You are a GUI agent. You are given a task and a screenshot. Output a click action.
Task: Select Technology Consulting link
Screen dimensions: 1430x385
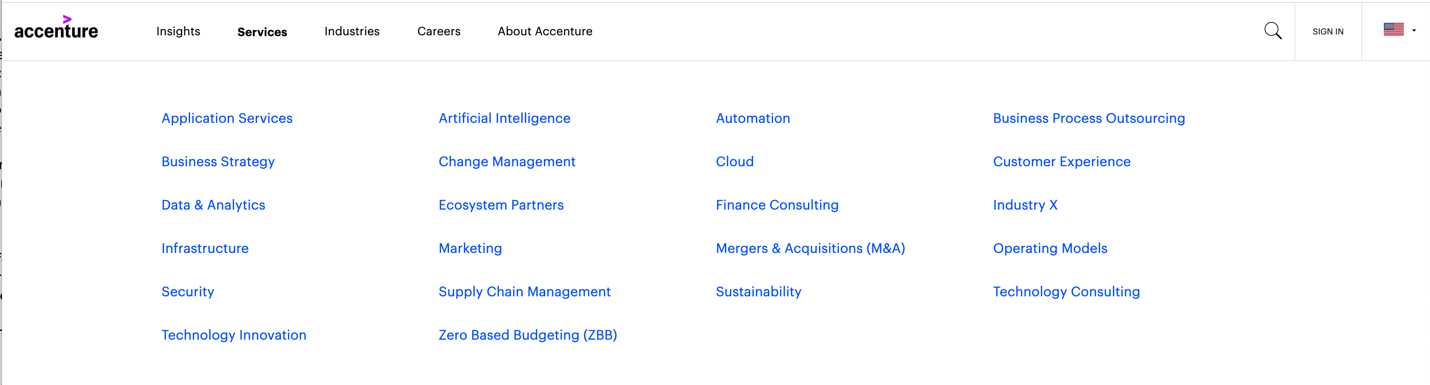(1066, 292)
